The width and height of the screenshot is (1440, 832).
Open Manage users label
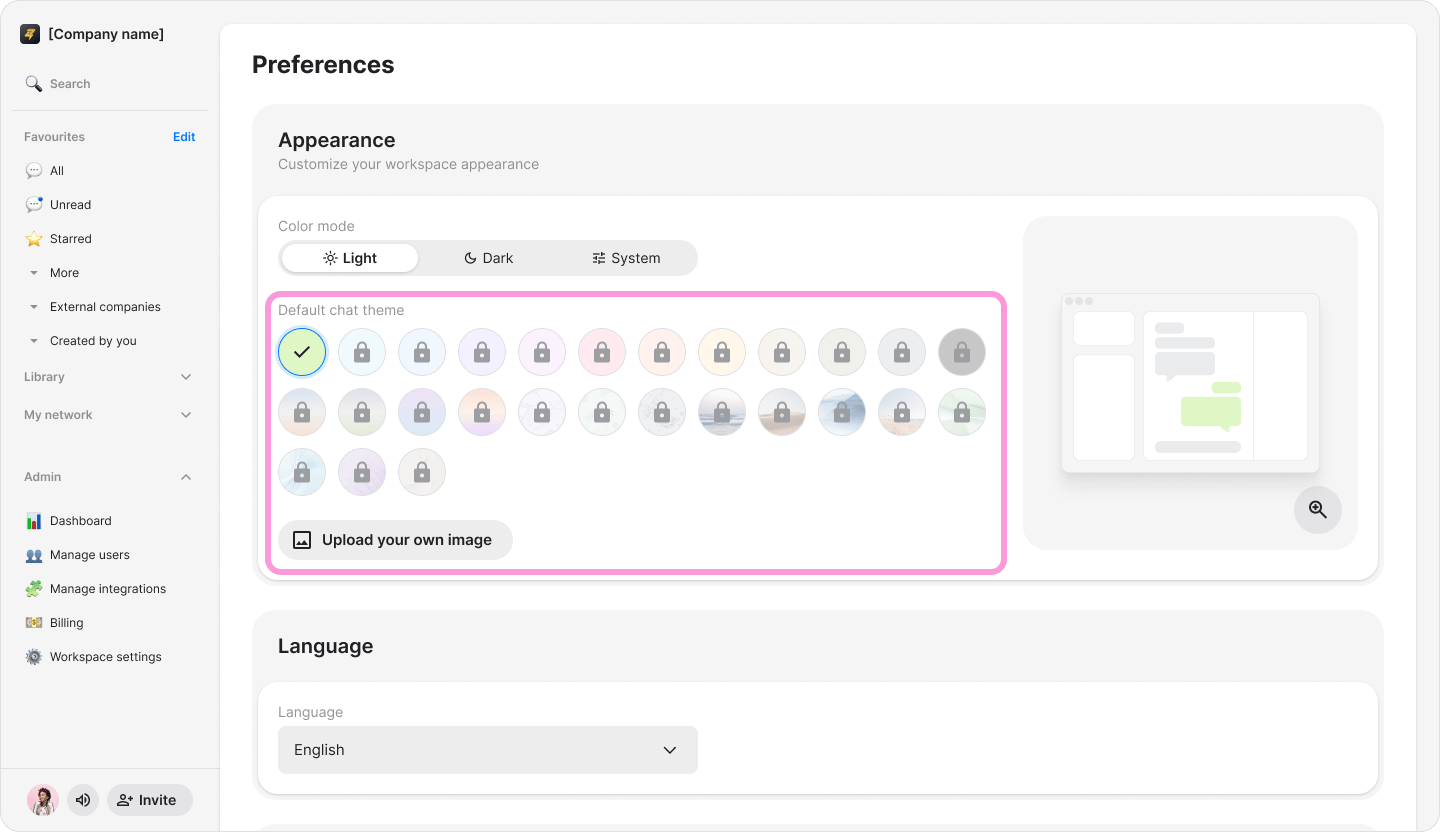click(90, 555)
